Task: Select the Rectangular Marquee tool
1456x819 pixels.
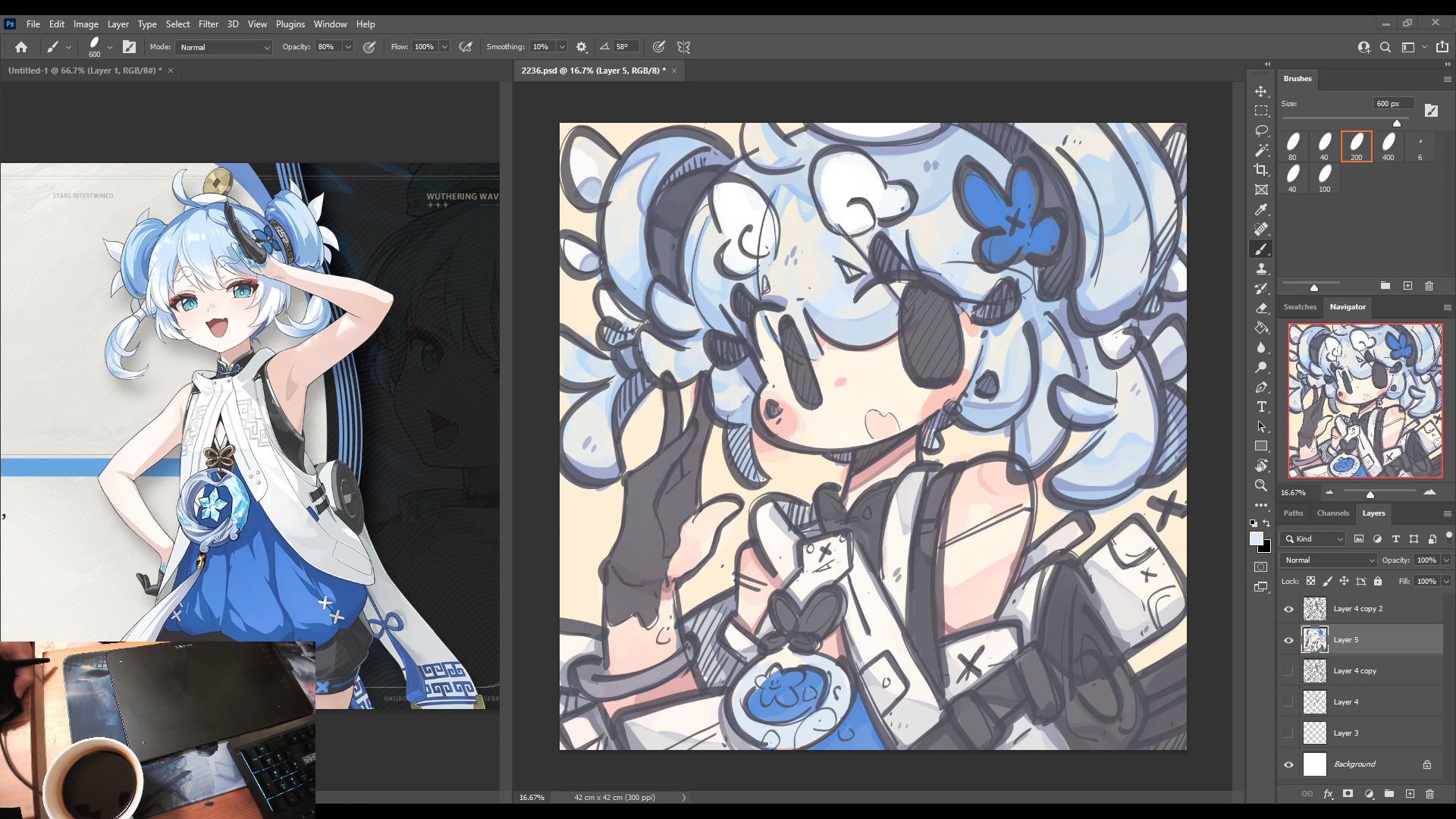Action: tap(1261, 111)
